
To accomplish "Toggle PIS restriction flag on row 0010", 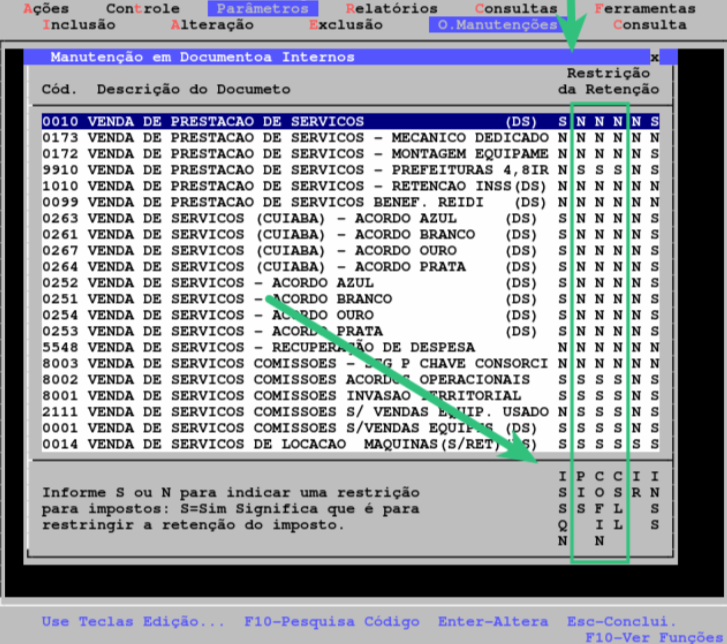I will (580, 122).
